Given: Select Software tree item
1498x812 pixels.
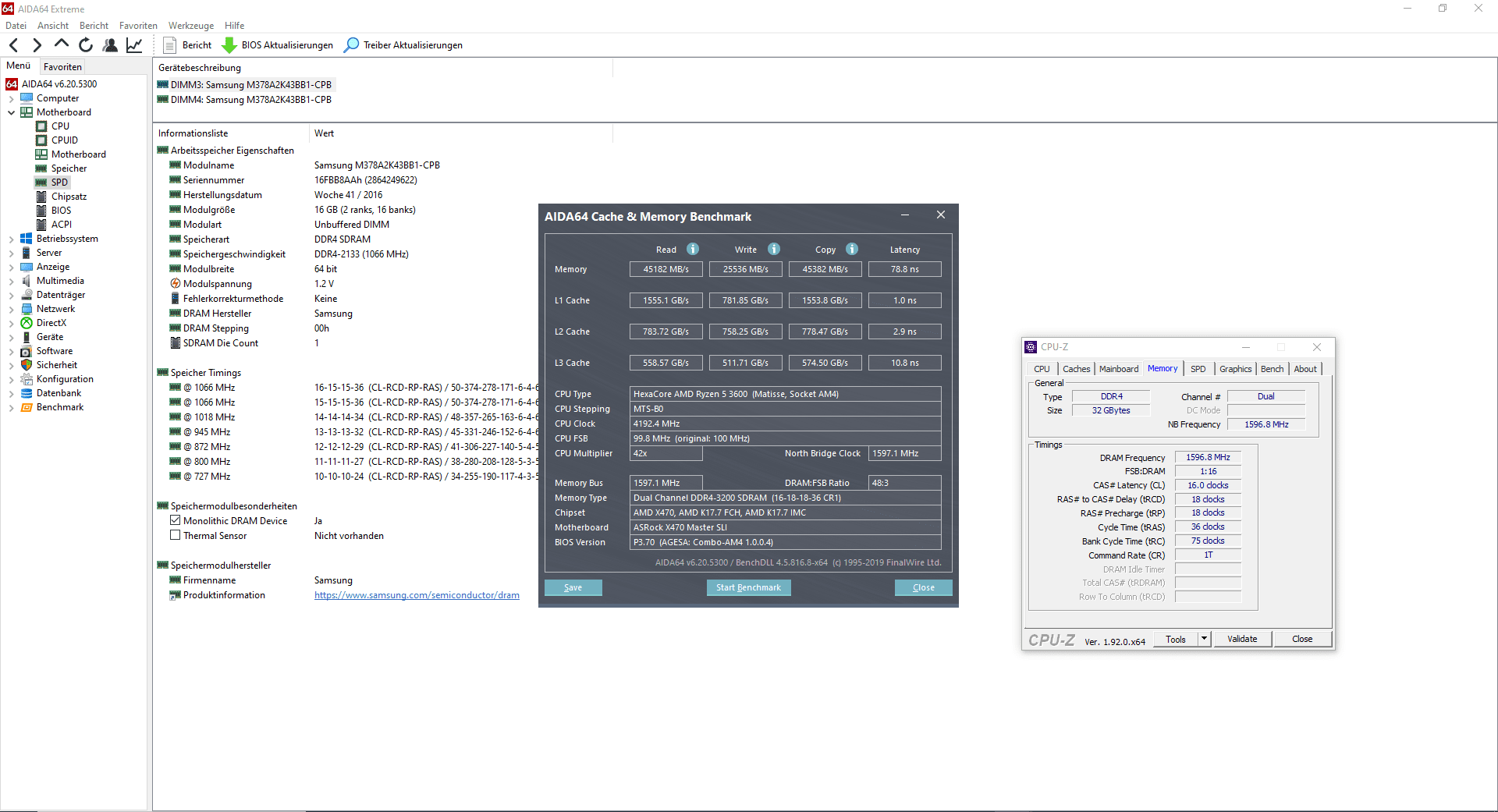Looking at the screenshot, I should (55, 351).
